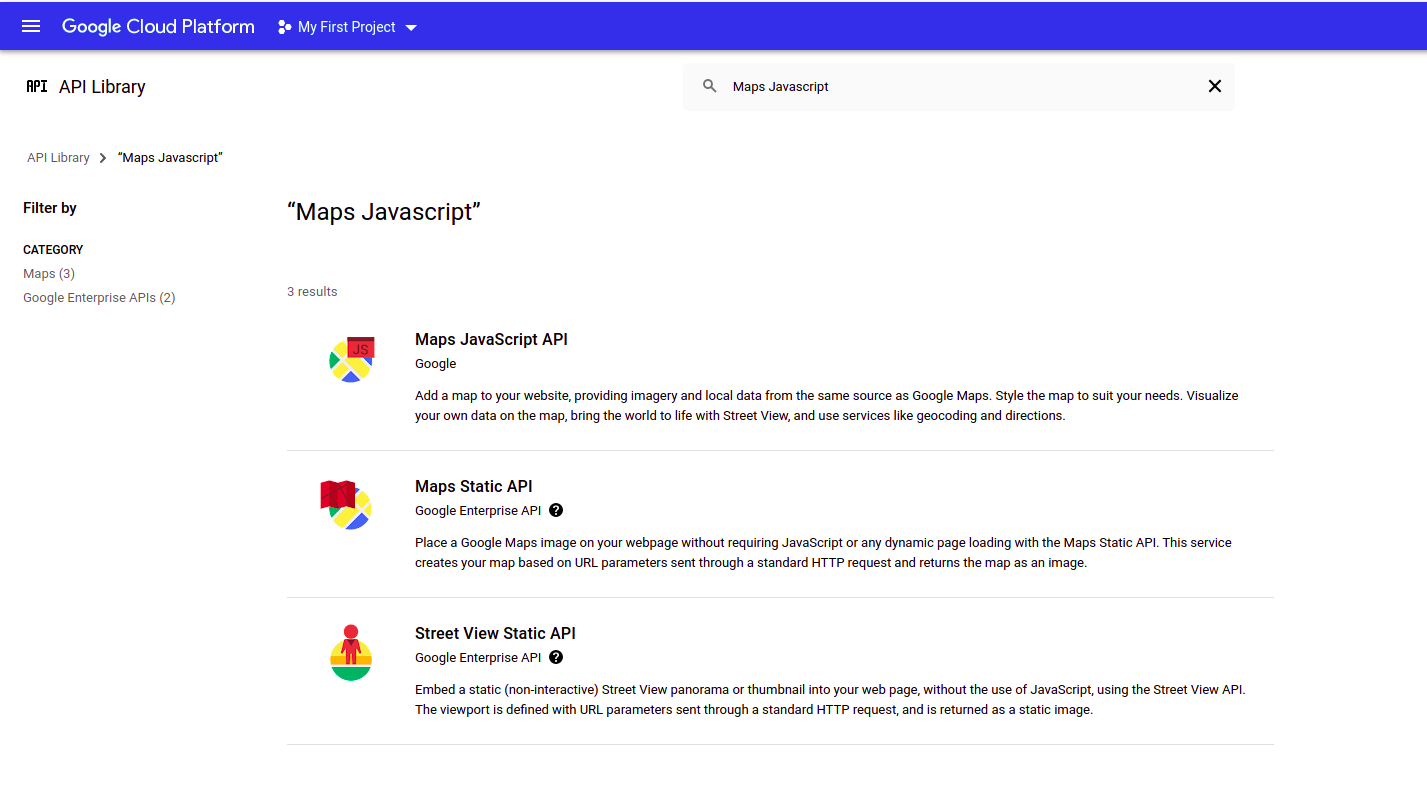Click the search magnifier icon
Screen dimensions: 1427x804
tap(710, 86)
